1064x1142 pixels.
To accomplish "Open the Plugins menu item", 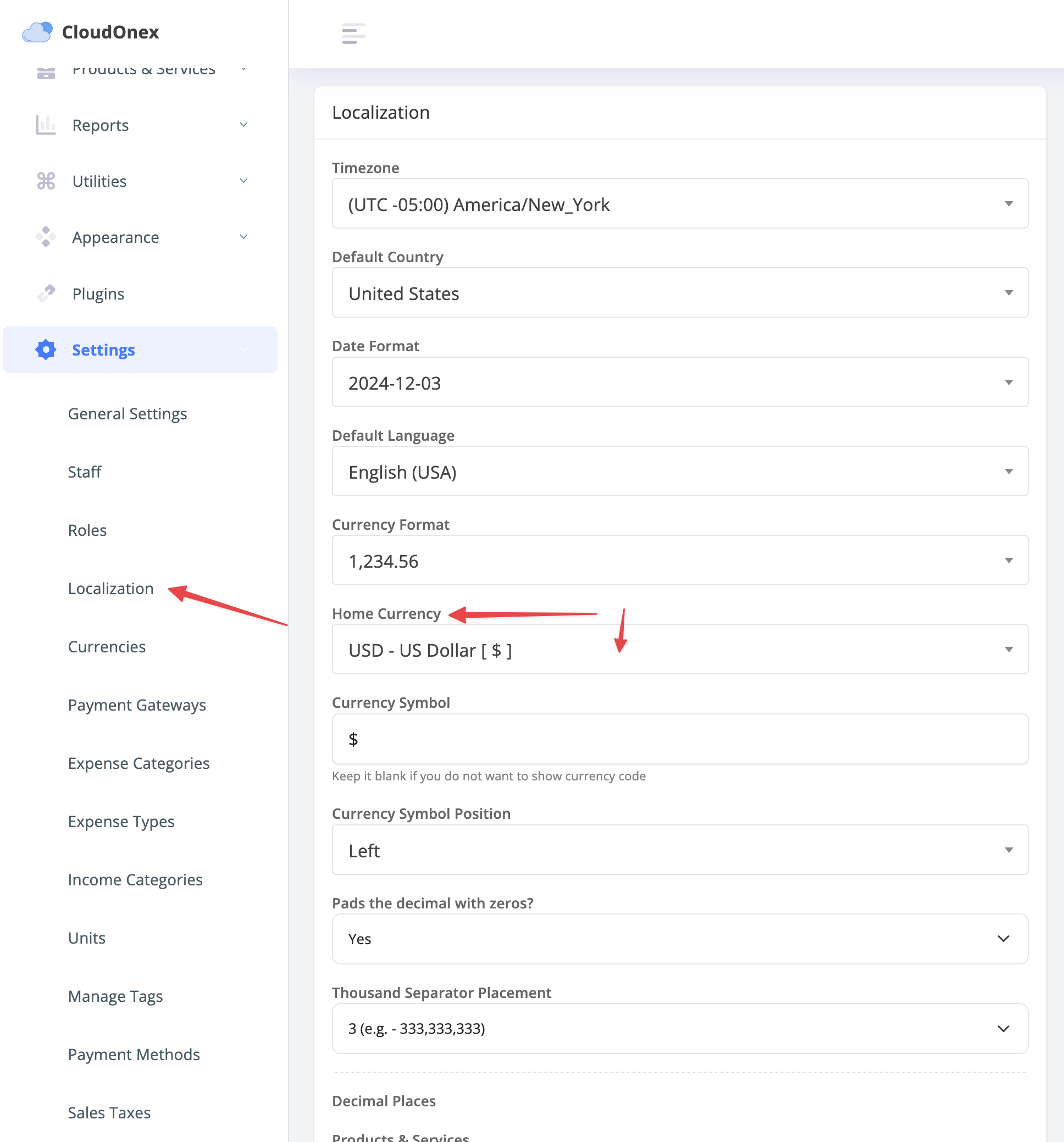I will click(x=98, y=293).
